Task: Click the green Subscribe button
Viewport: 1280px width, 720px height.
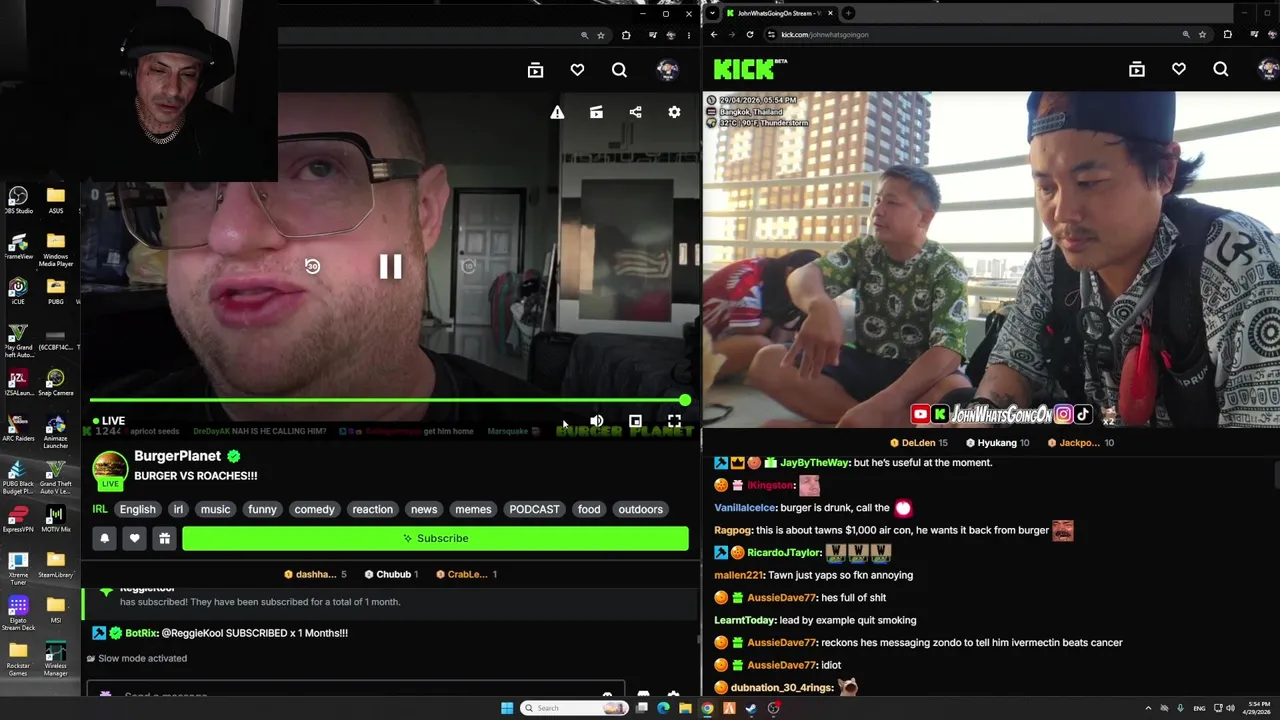Action: pos(435,538)
